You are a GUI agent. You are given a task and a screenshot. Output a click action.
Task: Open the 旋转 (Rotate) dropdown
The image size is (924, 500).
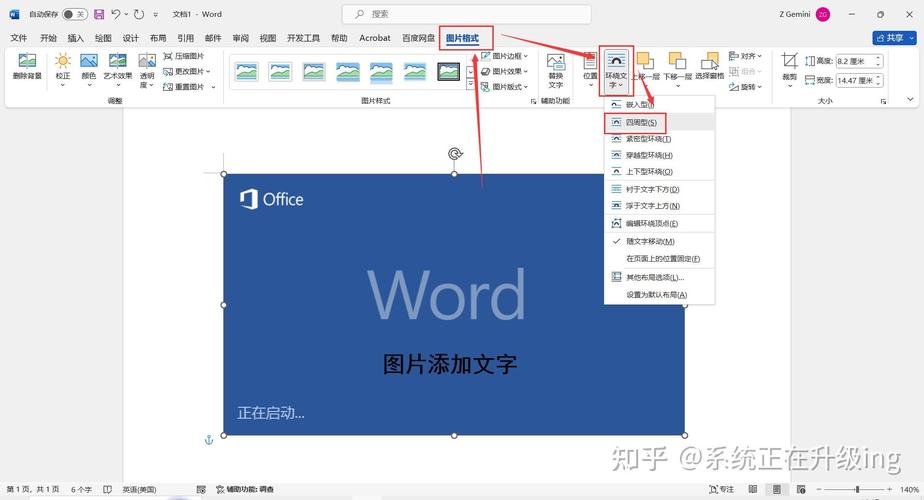tap(745, 87)
